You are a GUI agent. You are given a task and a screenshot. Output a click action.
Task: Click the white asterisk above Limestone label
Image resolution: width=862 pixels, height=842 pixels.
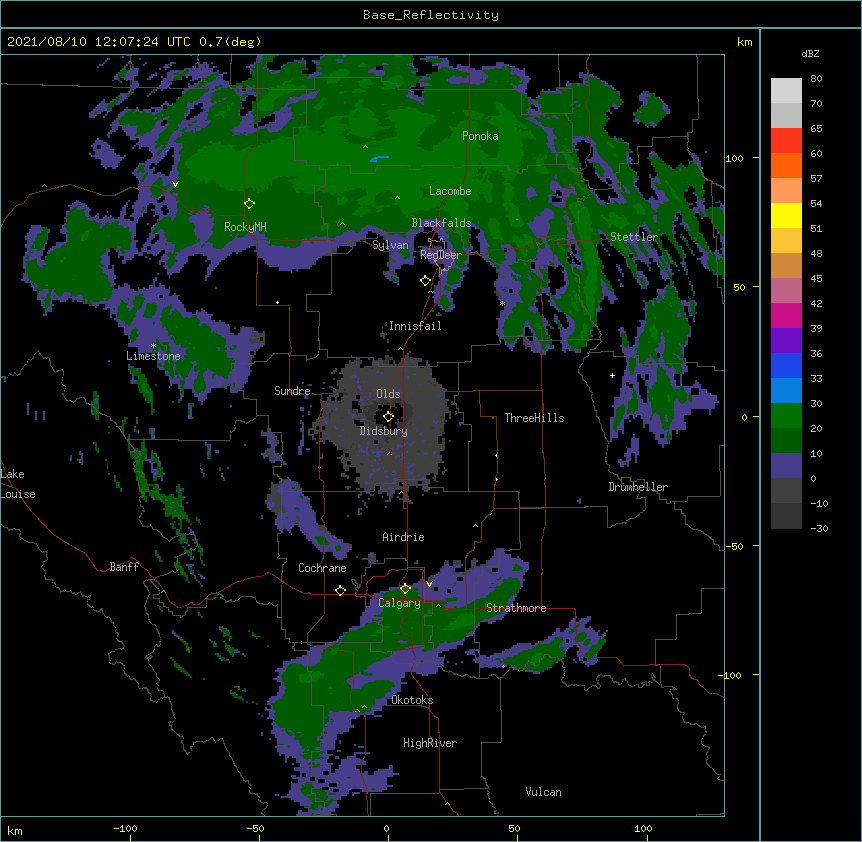(x=153, y=346)
